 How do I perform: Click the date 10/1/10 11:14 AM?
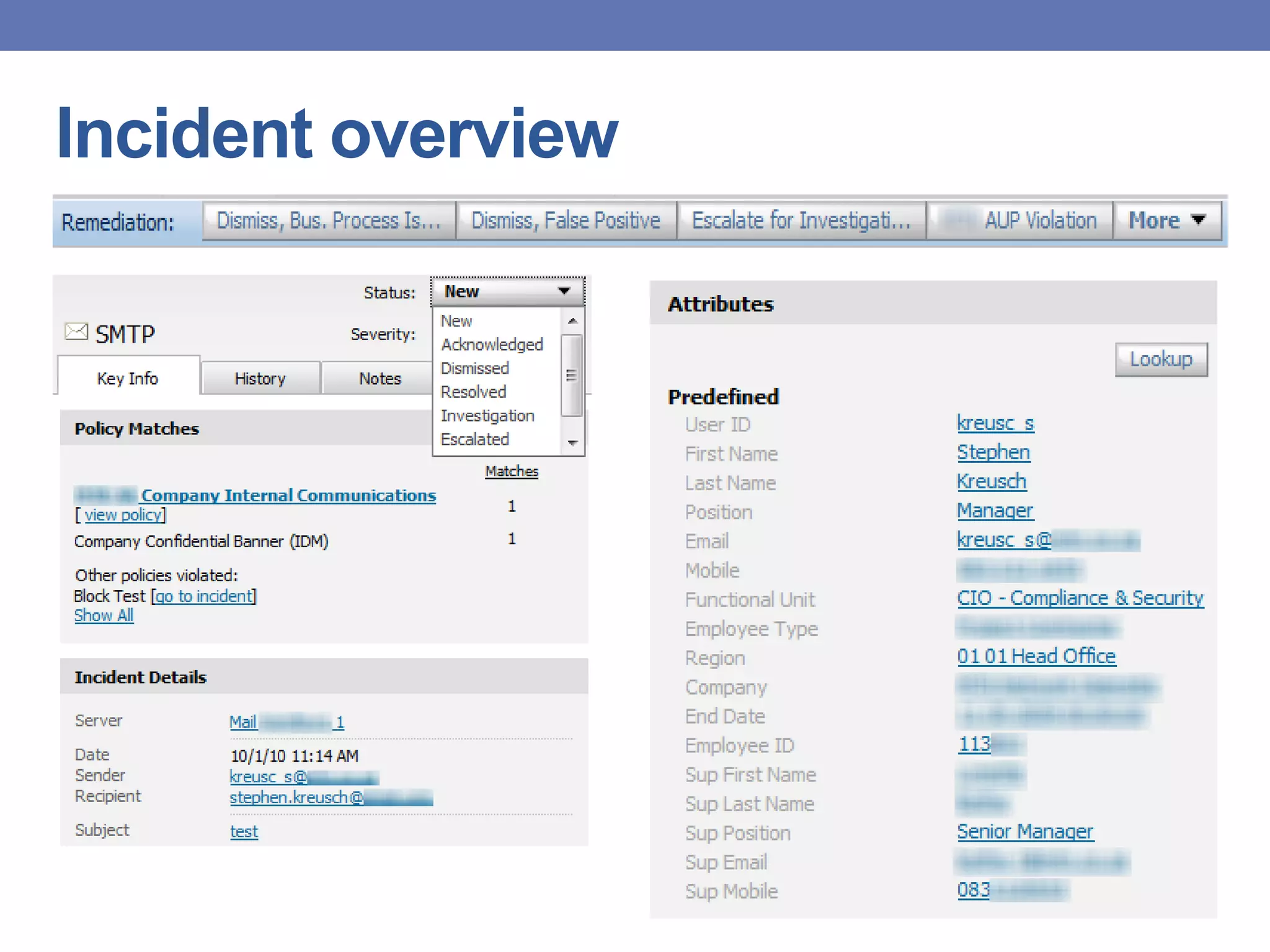pyautogui.click(x=295, y=756)
